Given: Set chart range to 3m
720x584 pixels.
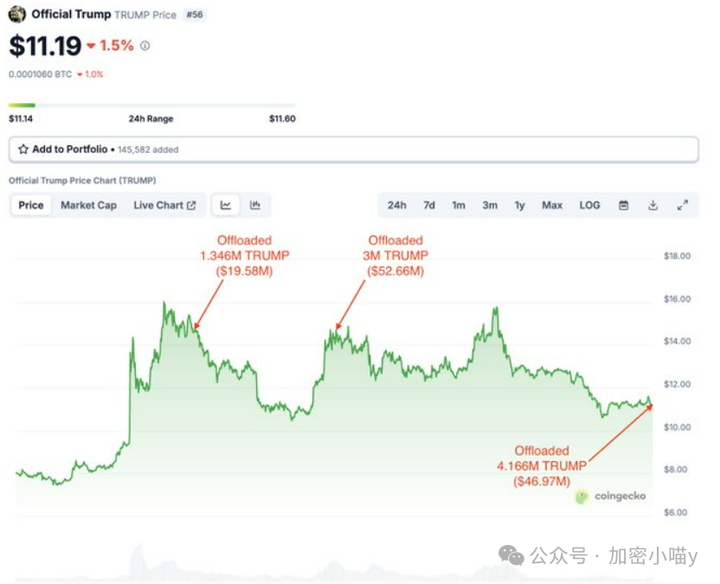Looking at the screenshot, I should click(490, 205).
